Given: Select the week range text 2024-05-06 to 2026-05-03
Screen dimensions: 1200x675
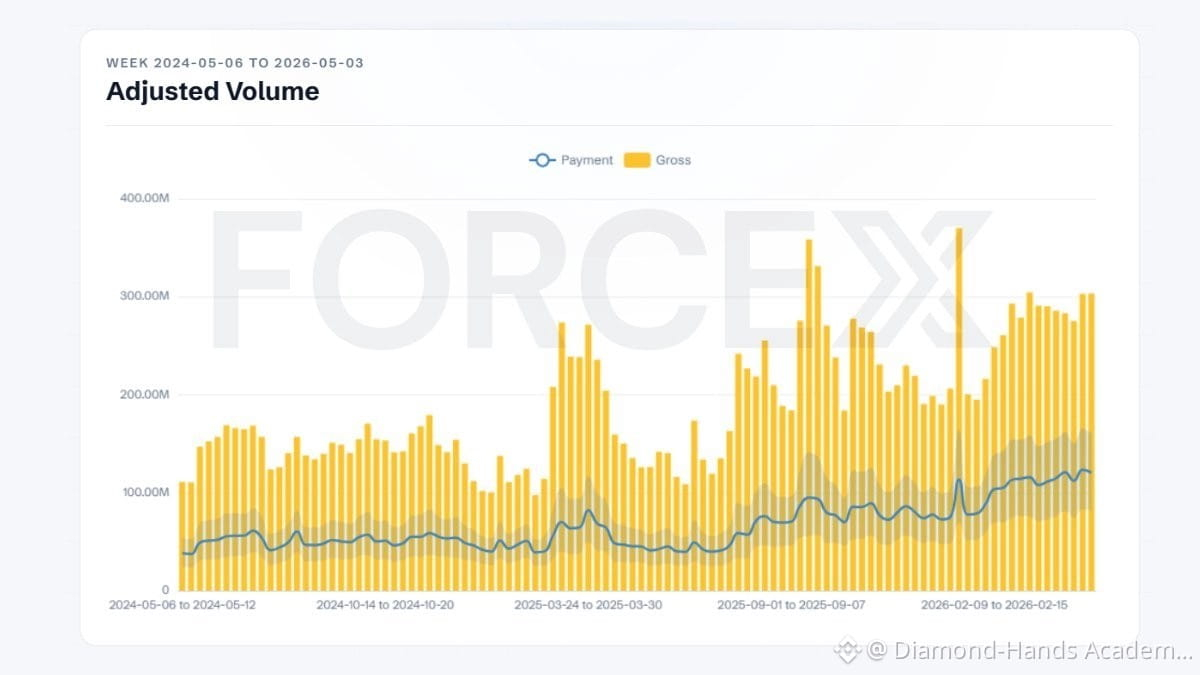Looking at the screenshot, I should (x=259, y=63).
